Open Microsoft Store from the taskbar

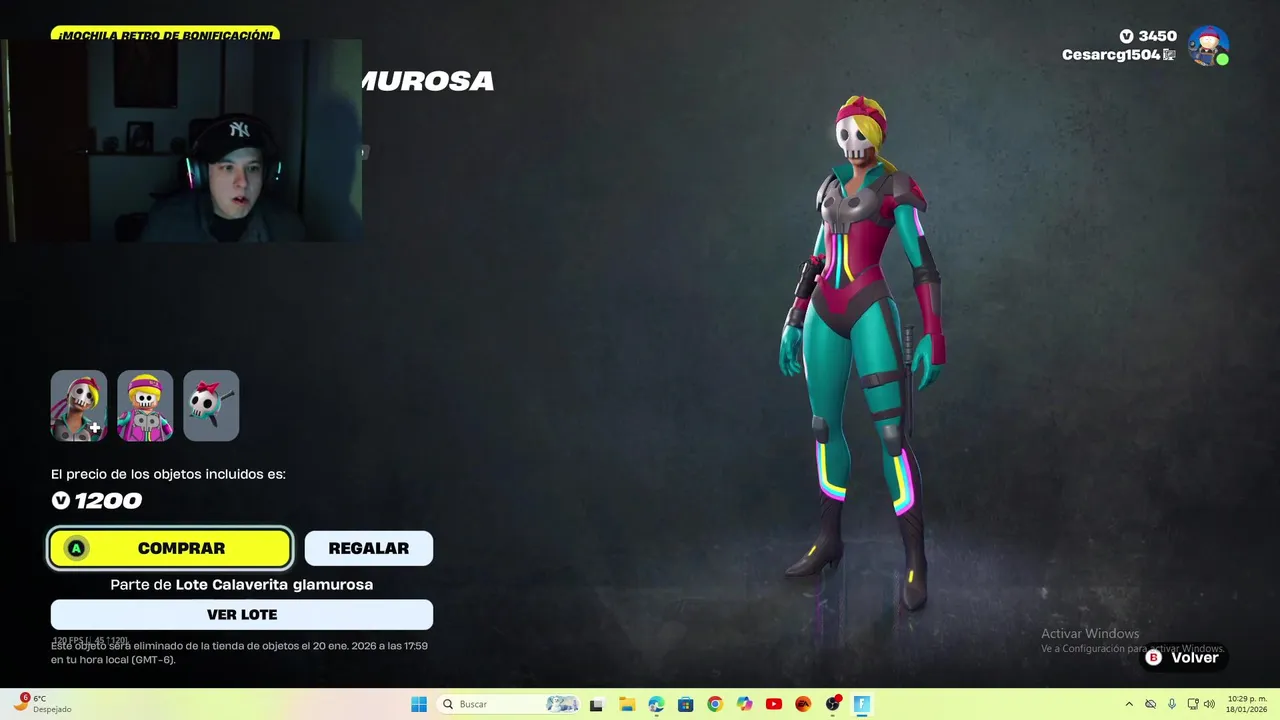[x=685, y=704]
